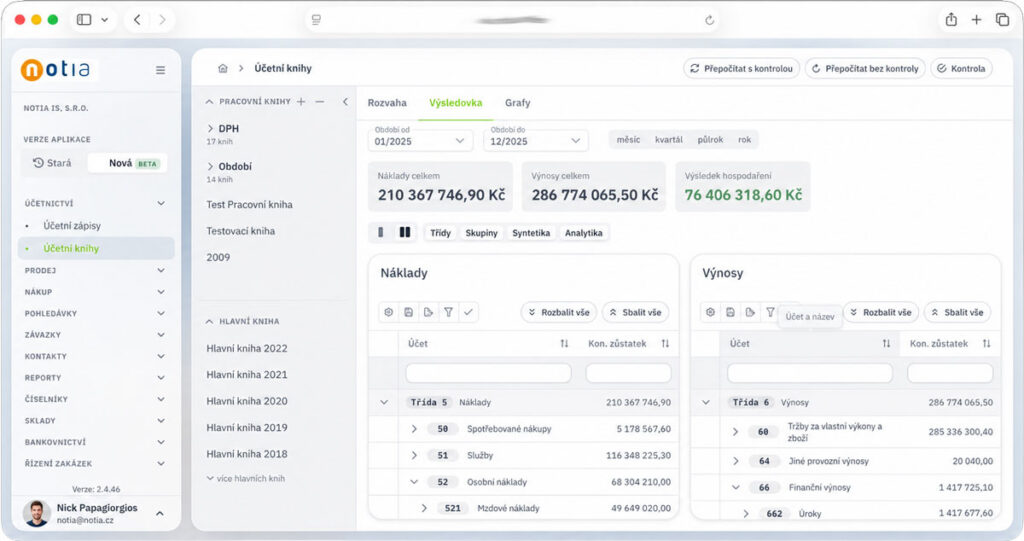Click the Účet filter field in Náklady
This screenshot has width=1024, height=541.
tap(488, 373)
